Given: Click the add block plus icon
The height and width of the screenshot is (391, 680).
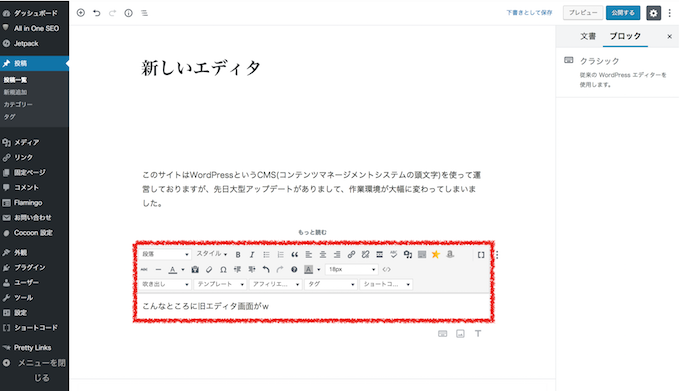Looking at the screenshot, I should (x=81, y=13).
